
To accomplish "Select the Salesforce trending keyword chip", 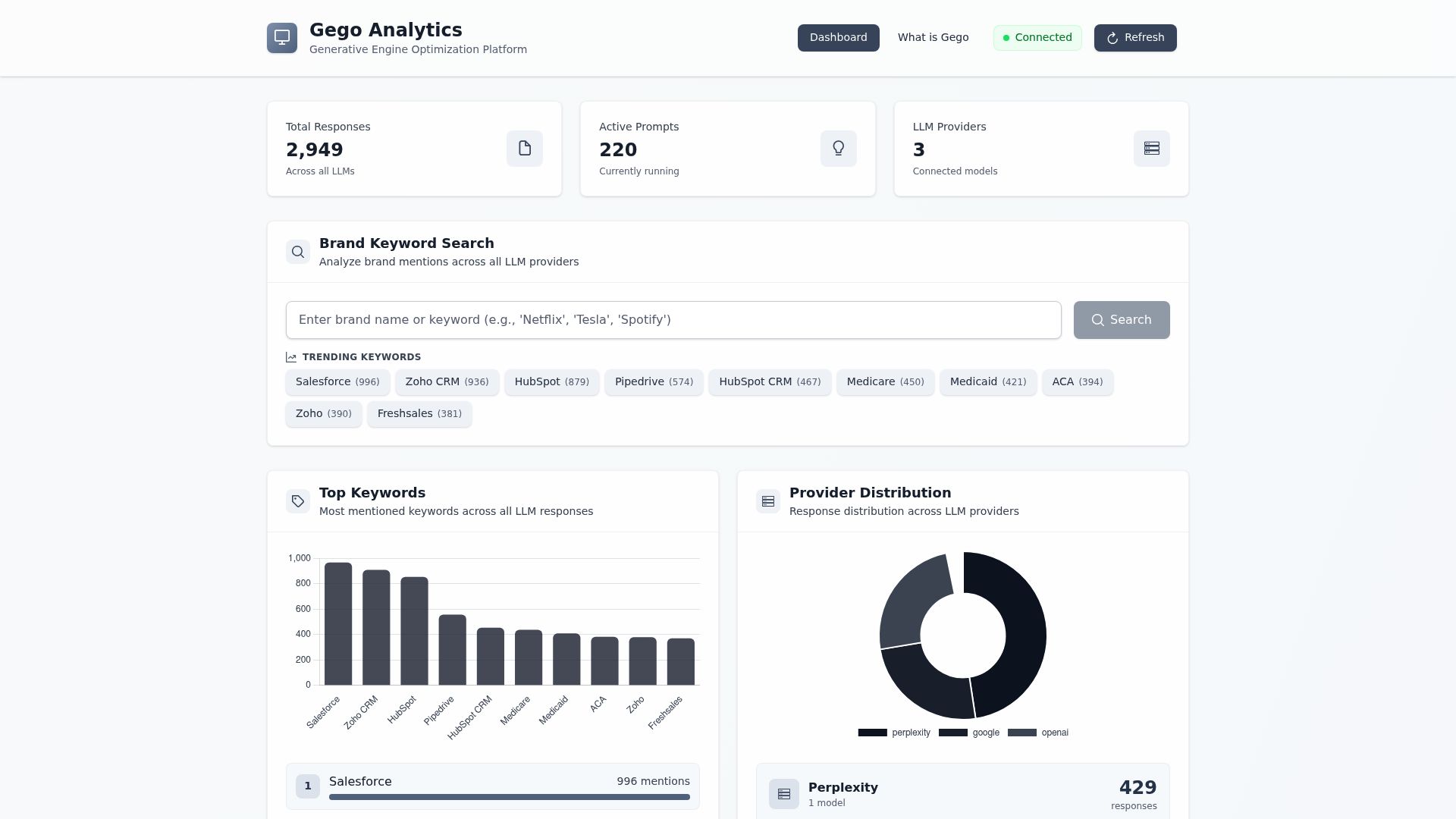I will [x=337, y=381].
